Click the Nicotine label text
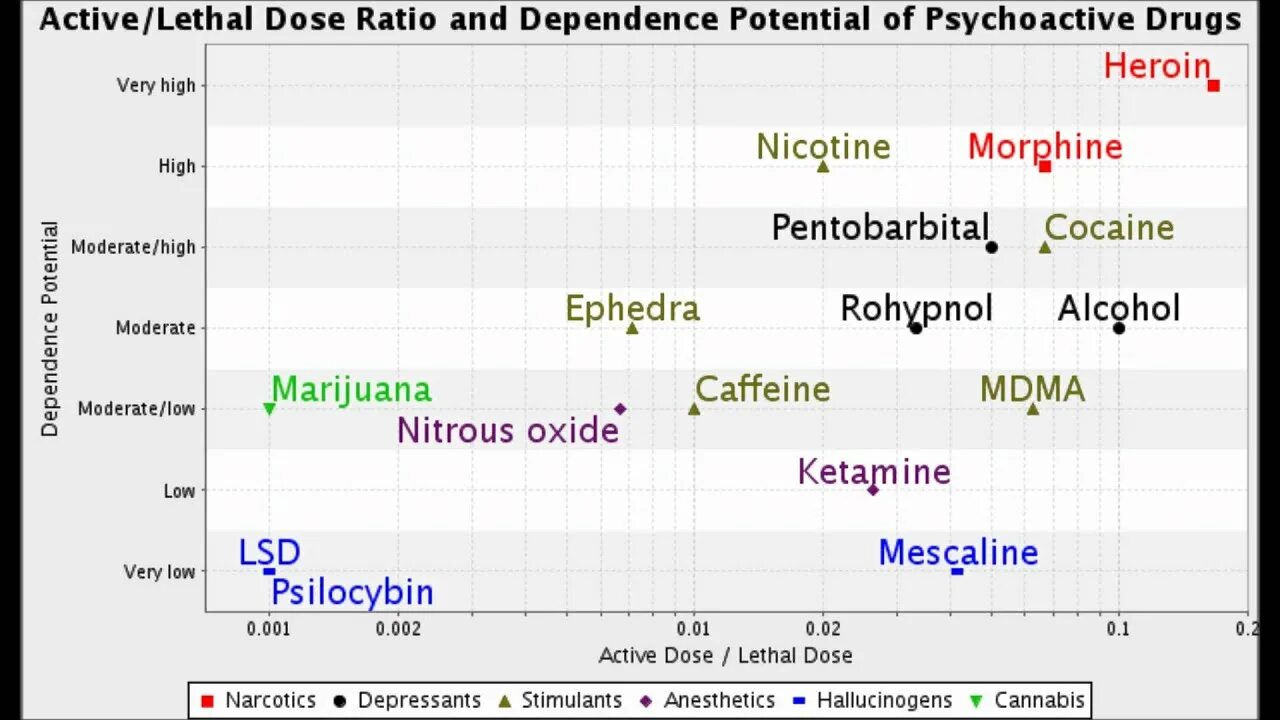This screenshot has height=720, width=1280. click(823, 147)
